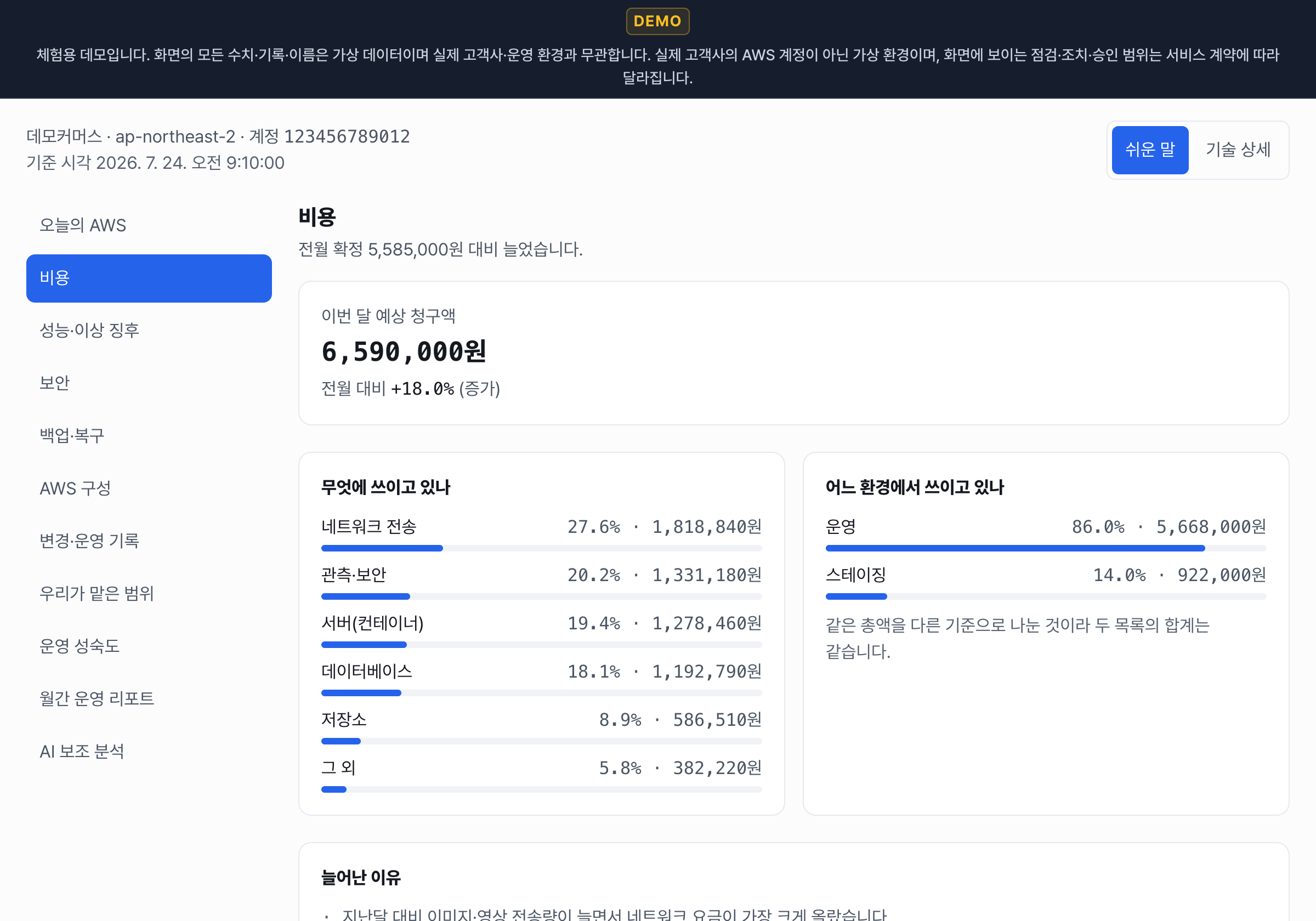
Task: Click the 586,510원 amount
Action: [x=717, y=719]
